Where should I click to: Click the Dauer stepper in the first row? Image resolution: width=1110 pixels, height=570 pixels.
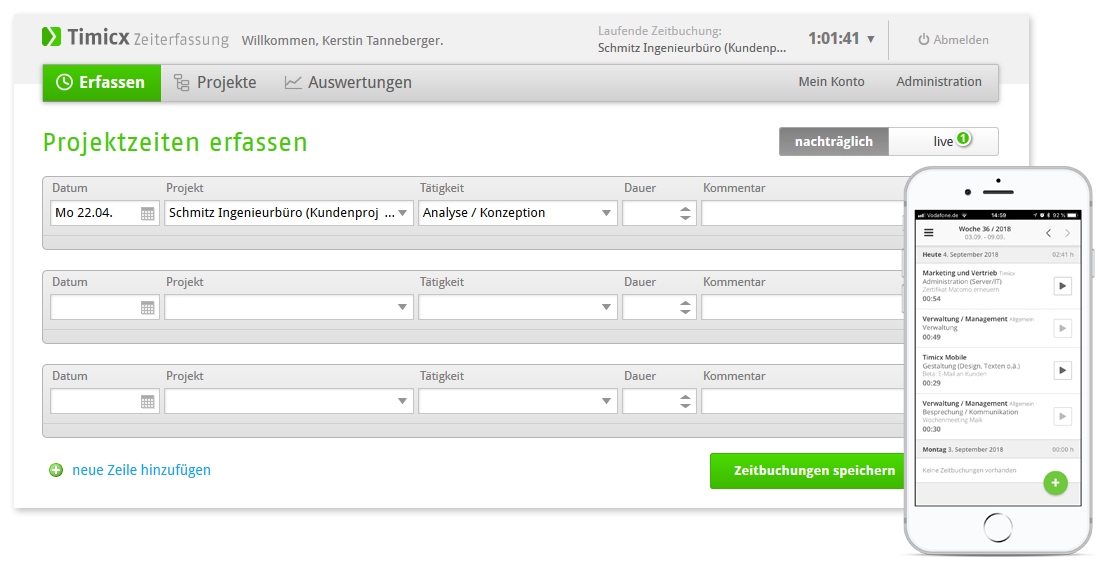click(685, 213)
